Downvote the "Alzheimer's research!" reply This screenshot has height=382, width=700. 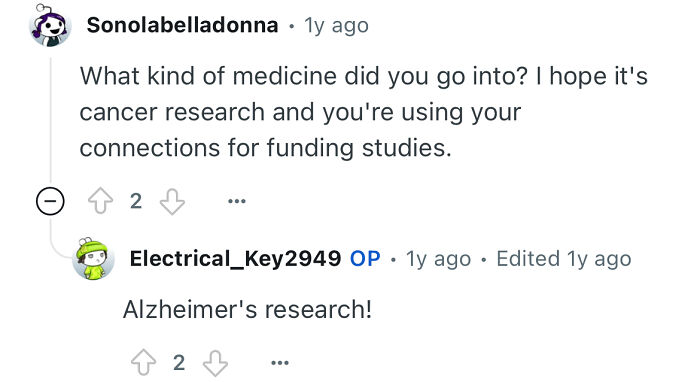[216, 362]
